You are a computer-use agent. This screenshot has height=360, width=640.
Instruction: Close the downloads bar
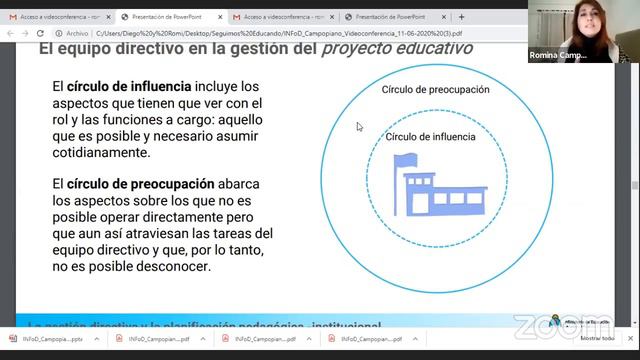(630, 338)
